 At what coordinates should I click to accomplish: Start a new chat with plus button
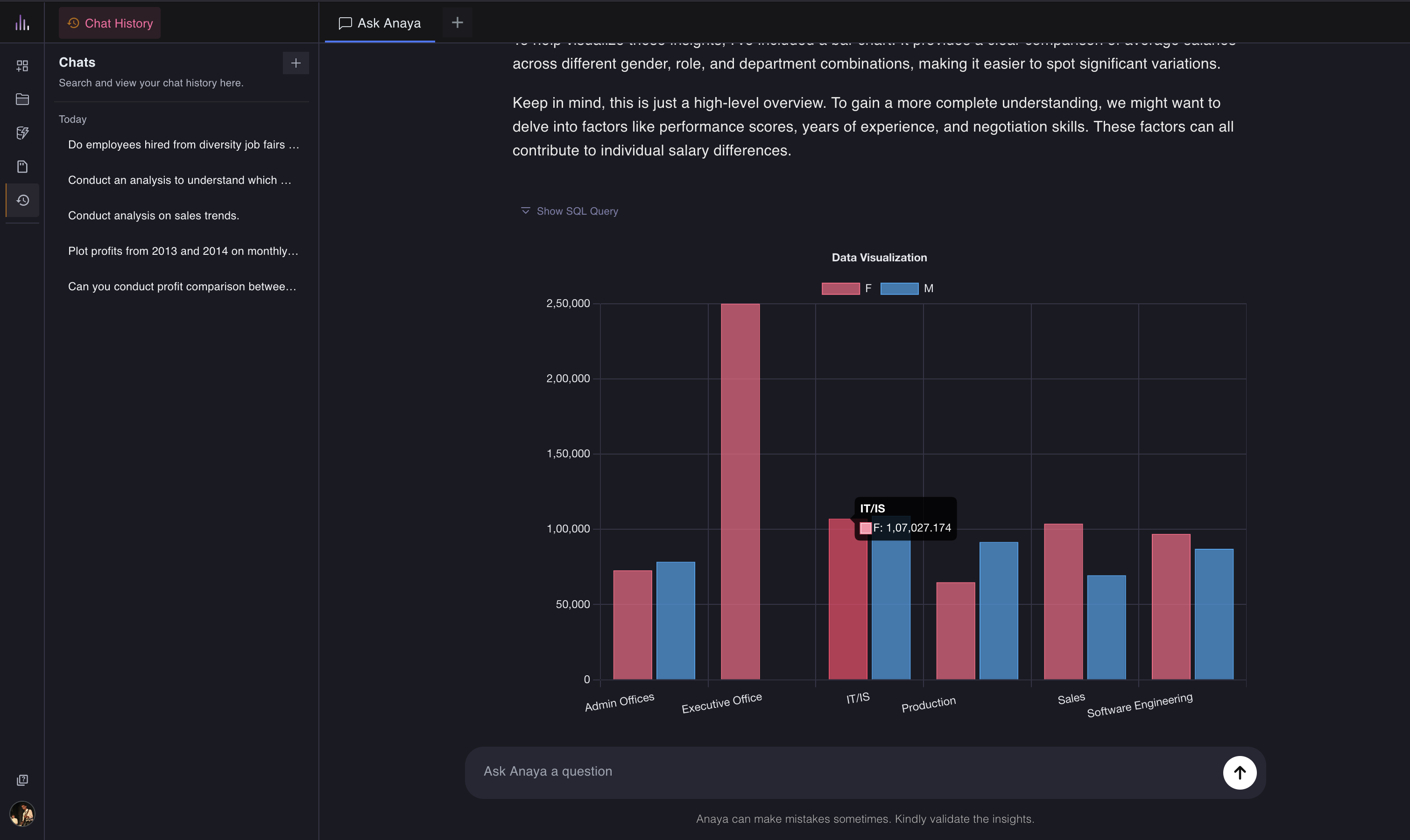pyautogui.click(x=296, y=63)
